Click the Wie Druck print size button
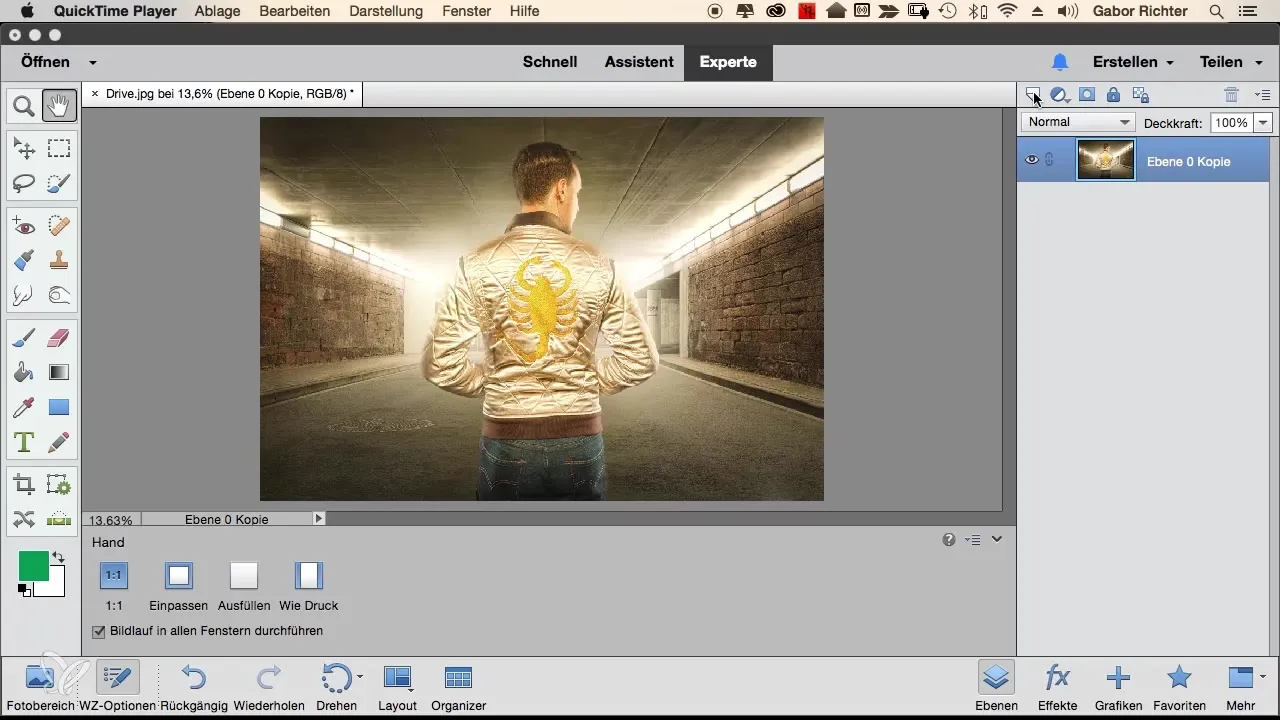 coord(309,575)
